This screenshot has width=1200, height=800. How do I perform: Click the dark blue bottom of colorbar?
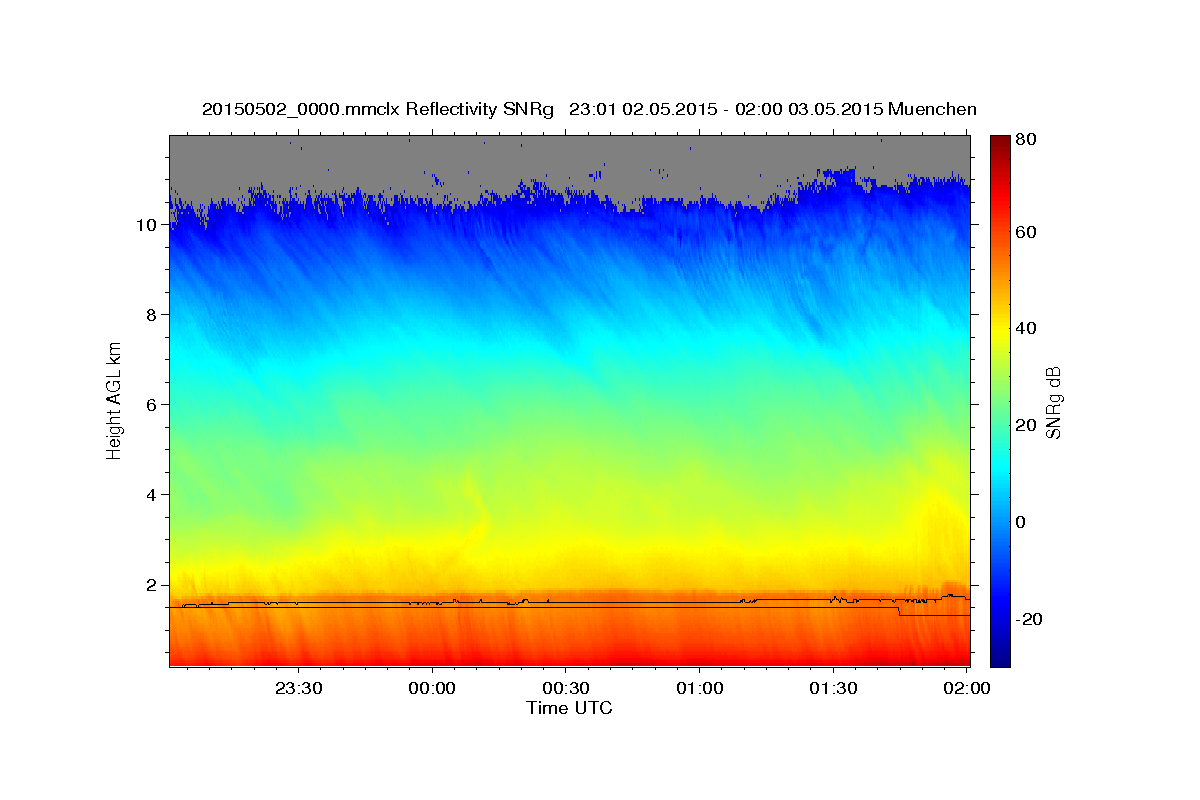1000,655
